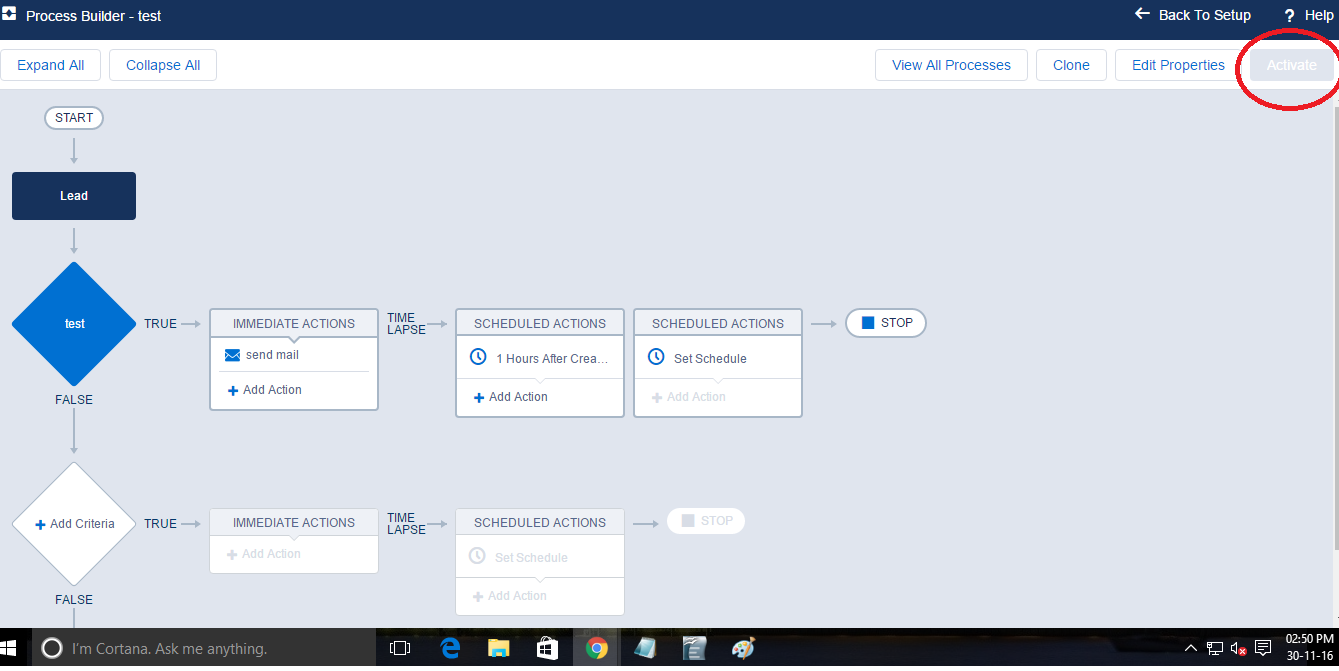Click the Clone button
The image size is (1339, 671).
point(1071,65)
